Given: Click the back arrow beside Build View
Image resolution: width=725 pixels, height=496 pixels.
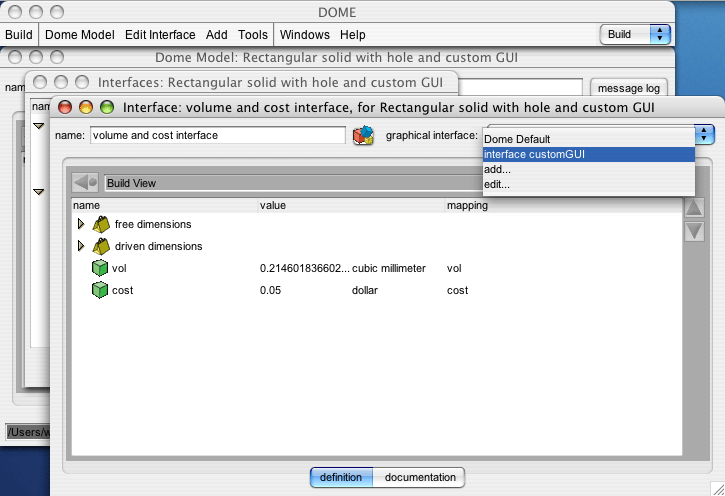Looking at the screenshot, I should pos(86,183).
